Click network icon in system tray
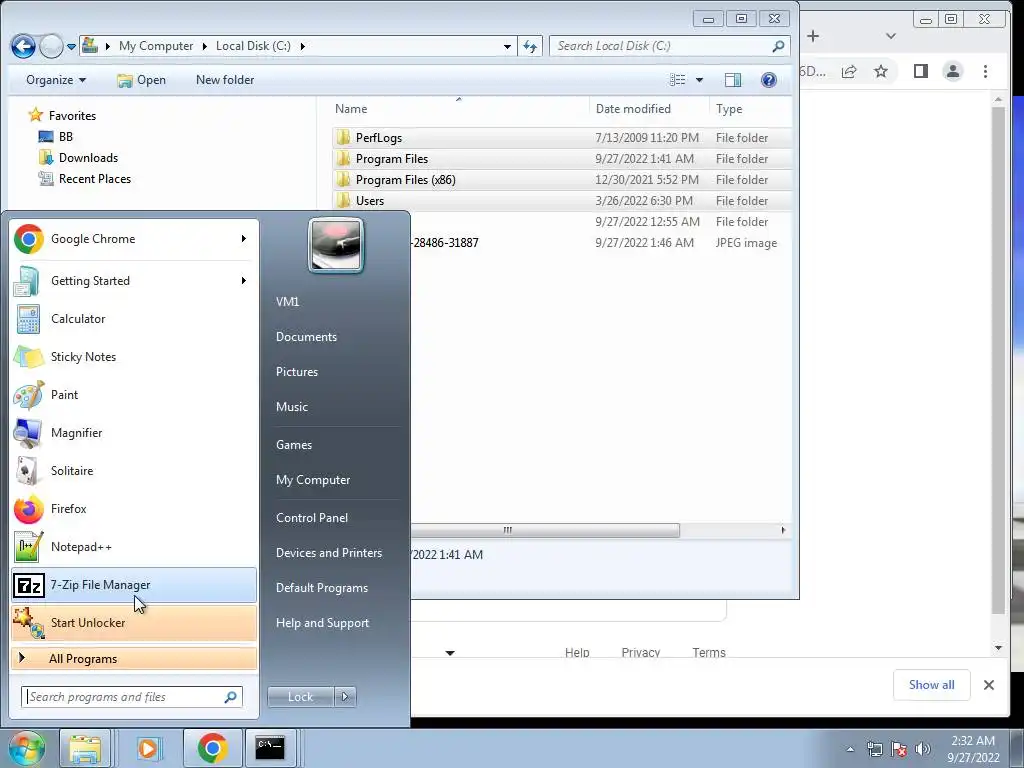 click(874, 749)
